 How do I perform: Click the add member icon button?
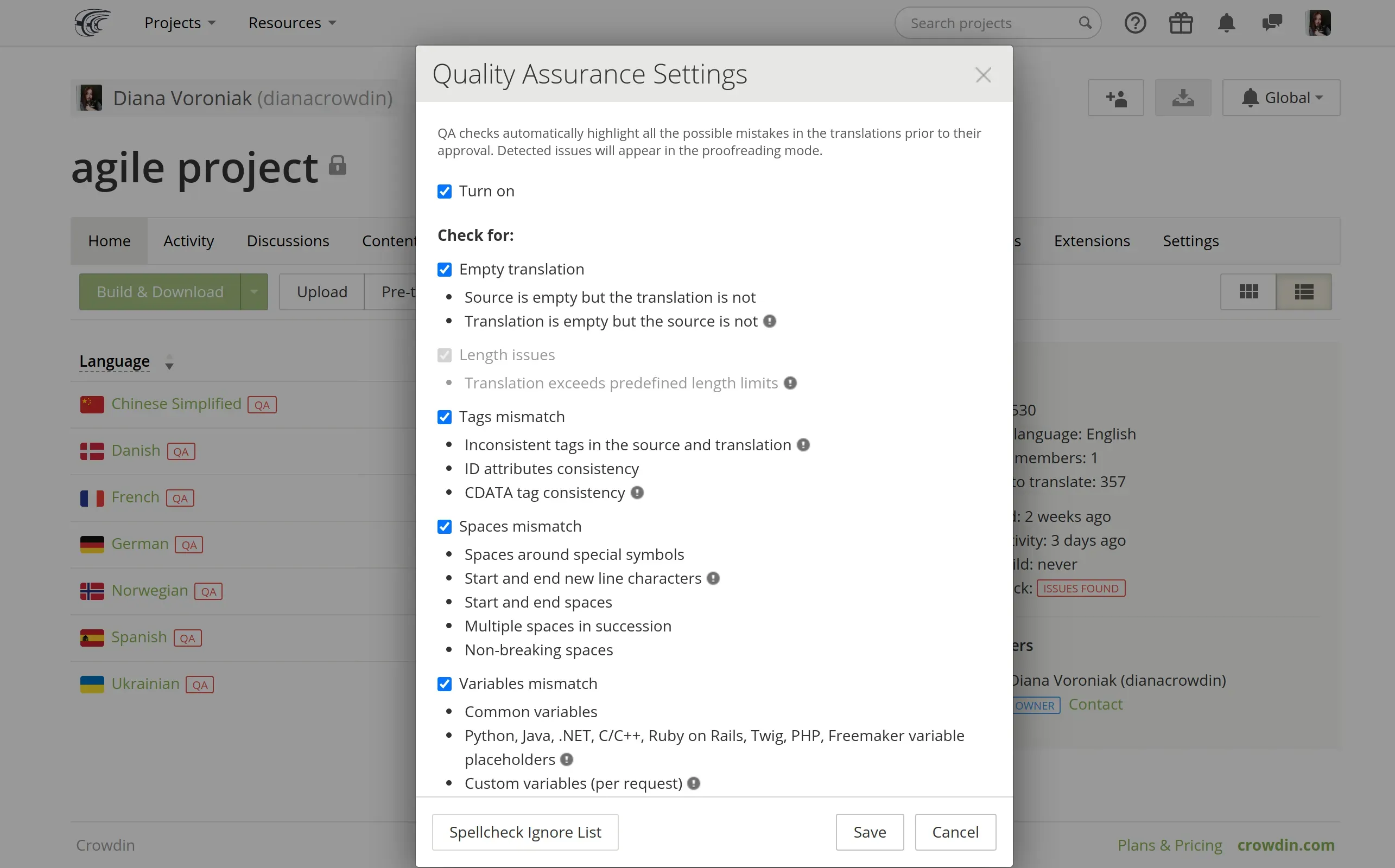[1115, 98]
